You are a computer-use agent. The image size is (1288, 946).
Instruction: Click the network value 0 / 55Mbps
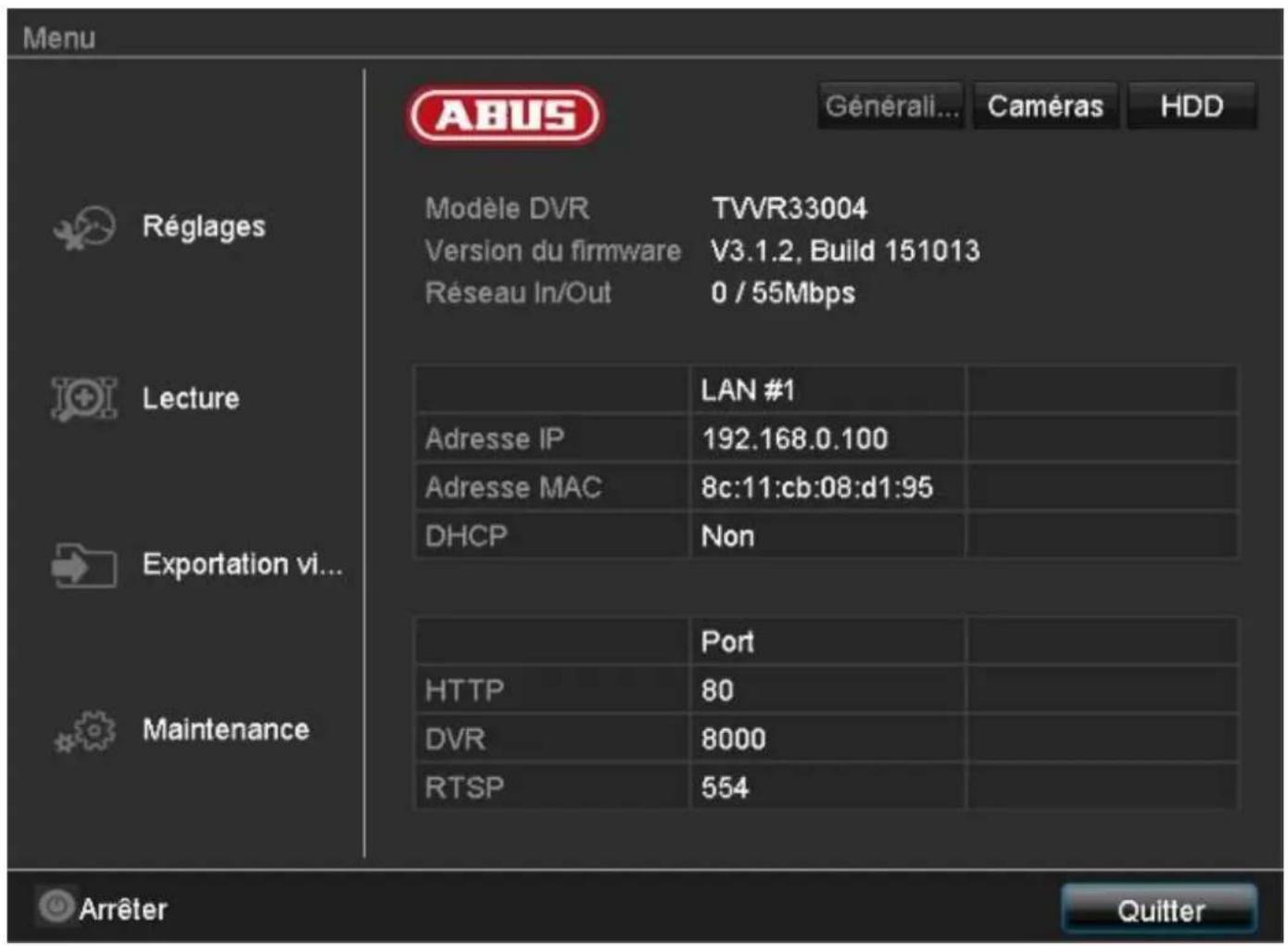click(x=783, y=293)
